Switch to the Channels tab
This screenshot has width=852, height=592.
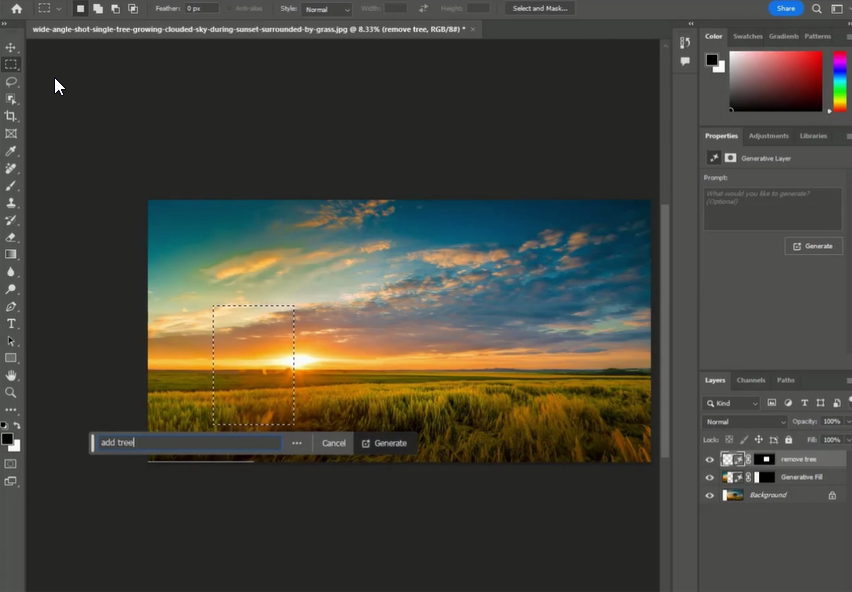click(750, 380)
